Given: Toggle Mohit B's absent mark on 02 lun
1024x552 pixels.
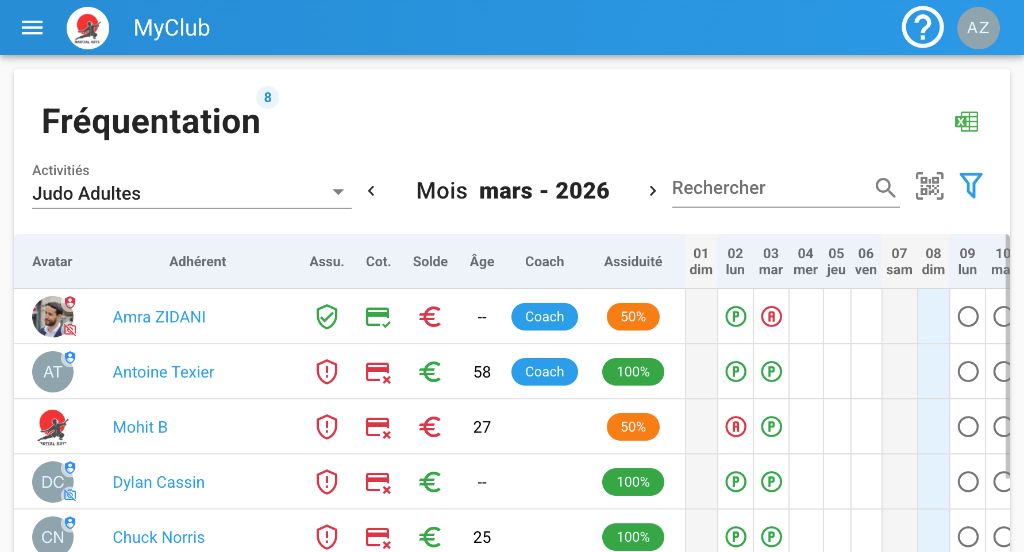Looking at the screenshot, I should [735, 427].
